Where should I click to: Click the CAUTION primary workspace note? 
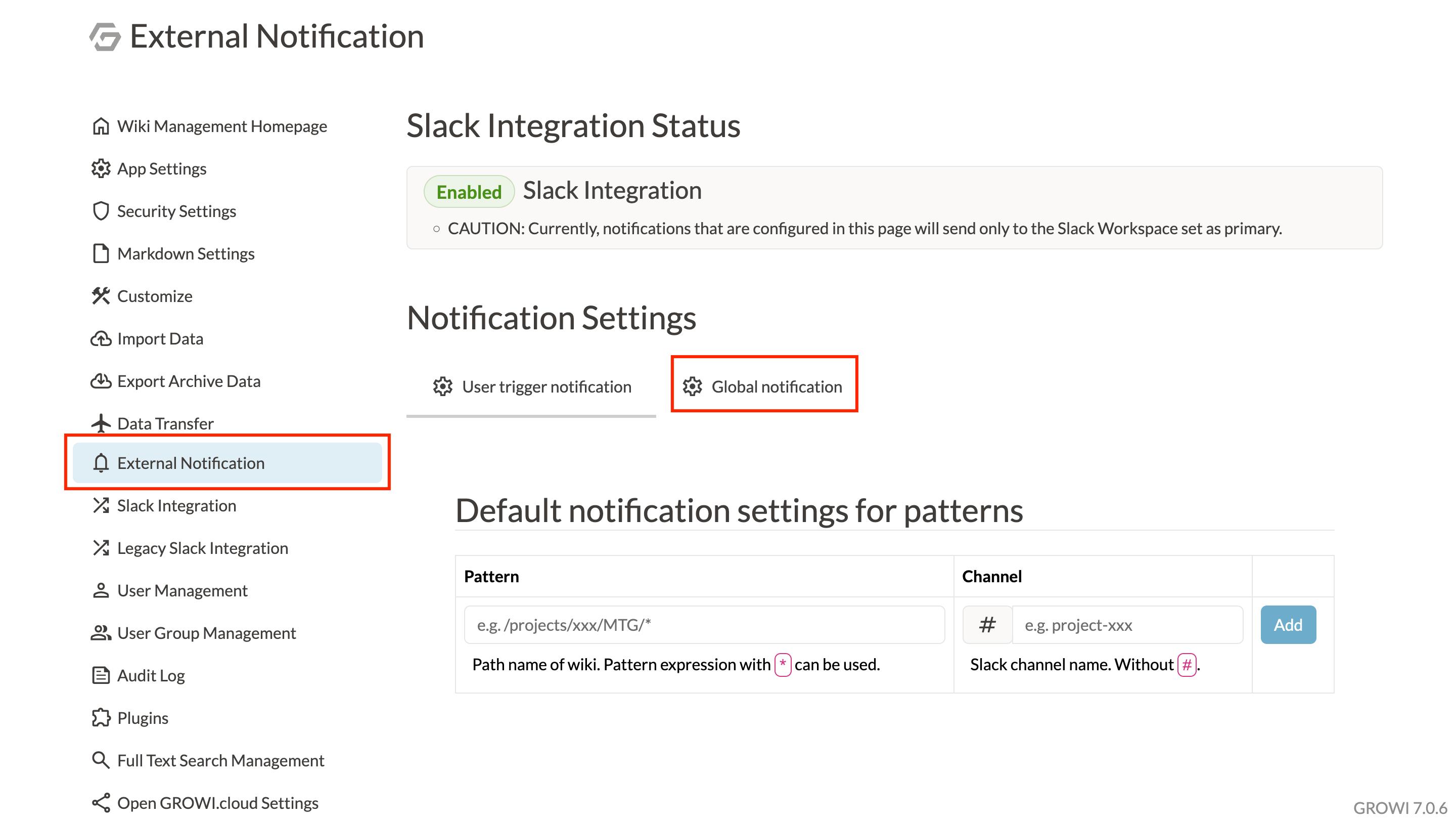coord(865,229)
